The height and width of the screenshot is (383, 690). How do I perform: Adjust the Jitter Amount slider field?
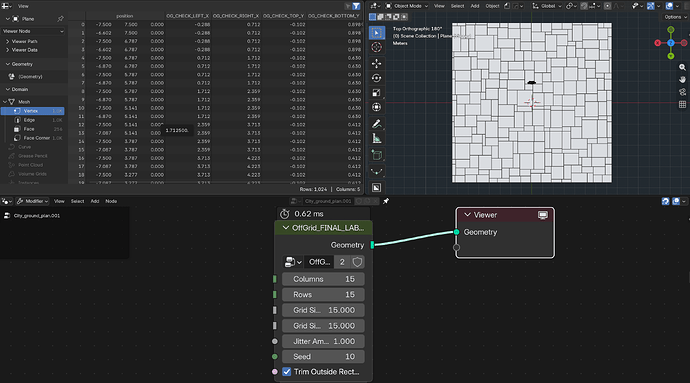(x=323, y=341)
